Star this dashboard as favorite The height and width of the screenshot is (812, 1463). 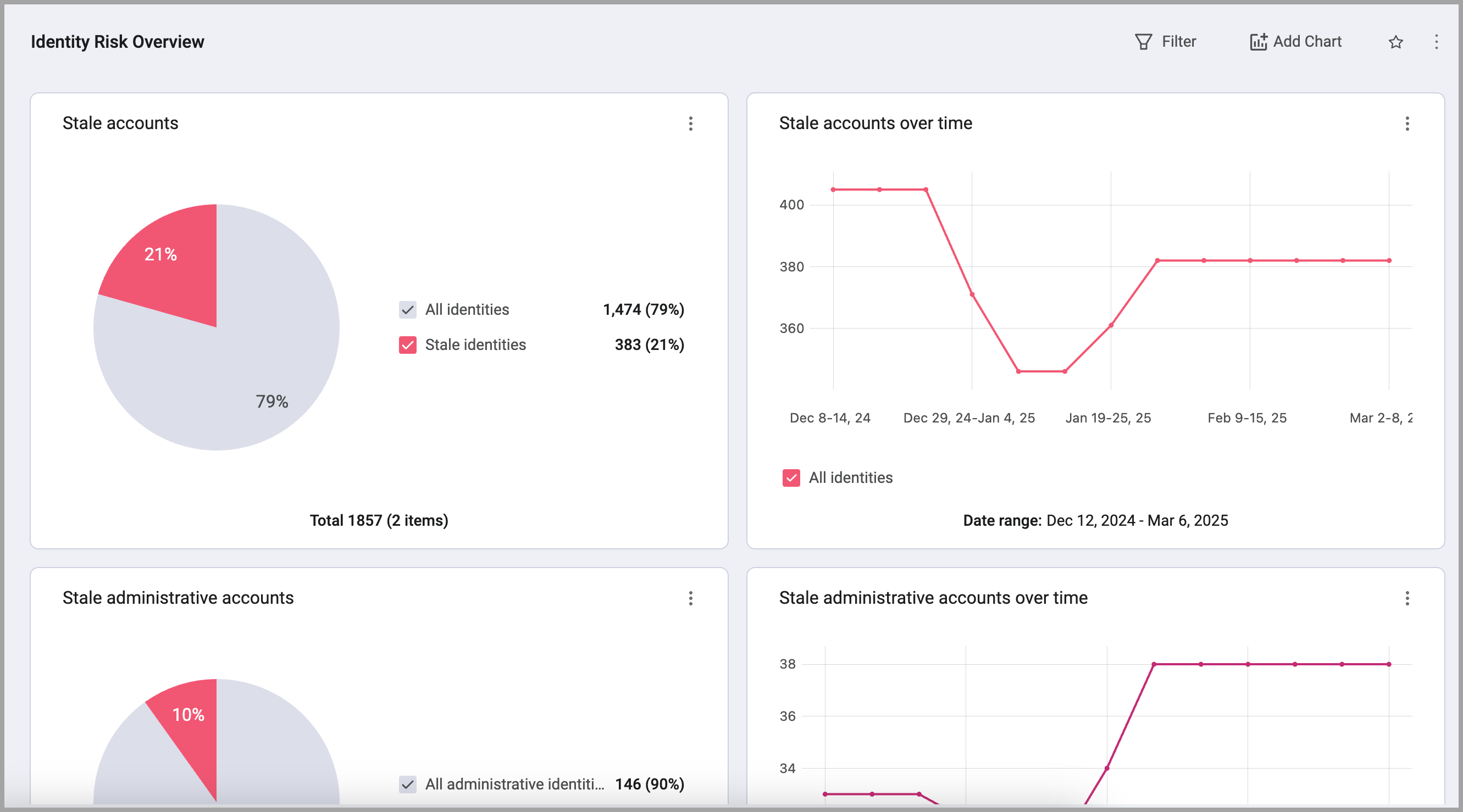1395,42
